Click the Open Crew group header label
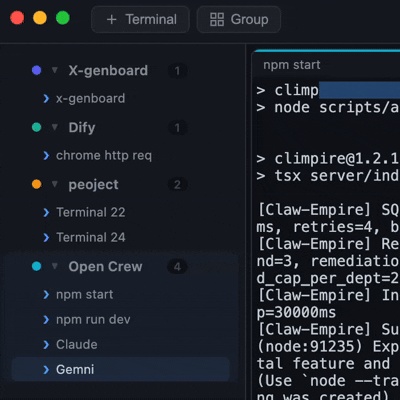The height and width of the screenshot is (400, 400). 105,267
